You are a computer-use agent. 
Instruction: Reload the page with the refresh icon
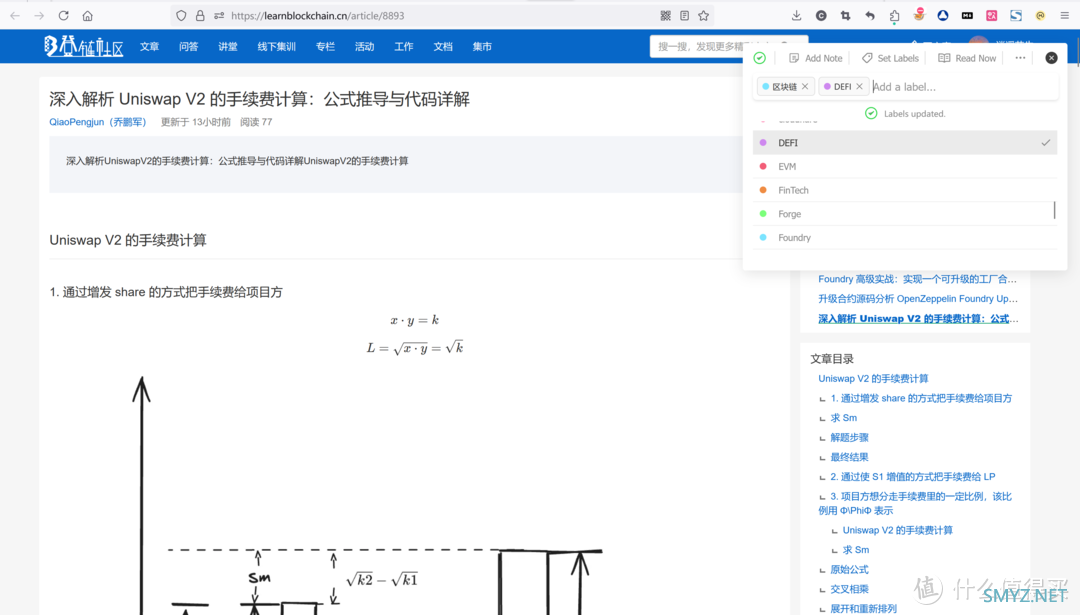click(x=63, y=15)
